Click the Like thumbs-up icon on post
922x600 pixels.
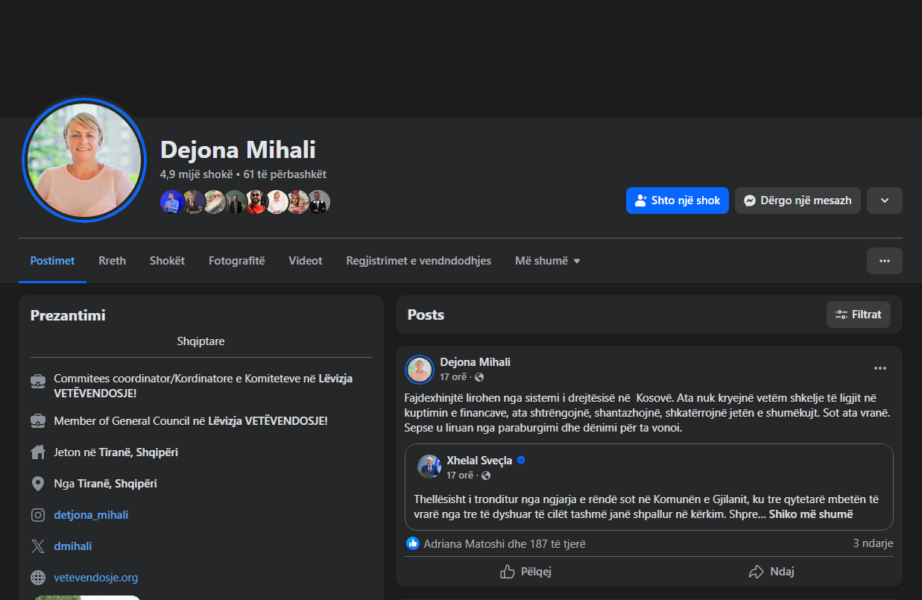click(x=508, y=572)
